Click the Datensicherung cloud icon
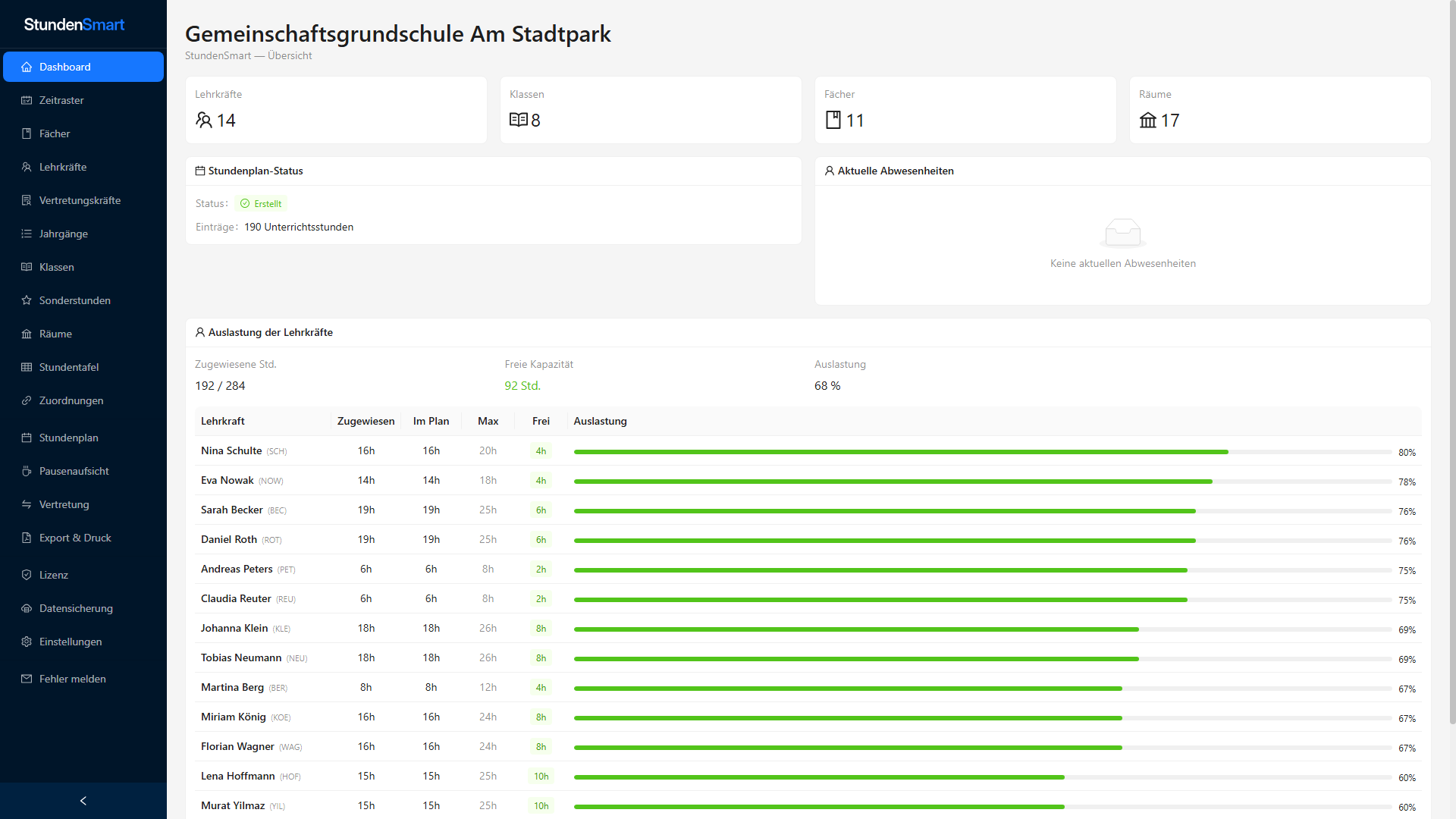Image resolution: width=1456 pixels, height=819 pixels. click(27, 608)
